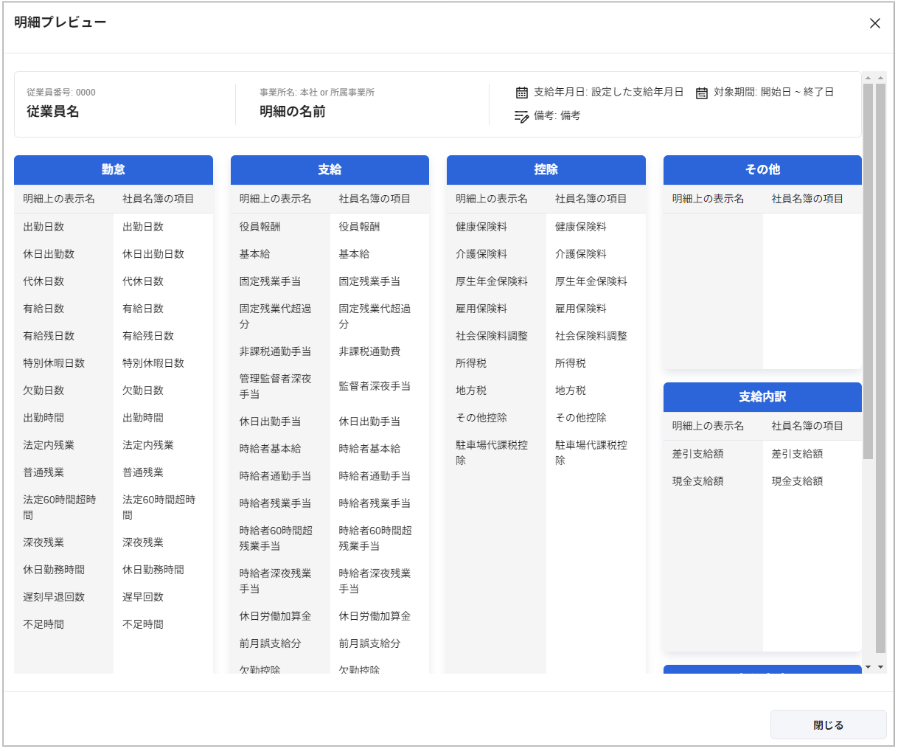This screenshot has width=899, height=751.
Task: Click 差引支給額 in the 支給内訳 display-name column
Action: [x=697, y=454]
